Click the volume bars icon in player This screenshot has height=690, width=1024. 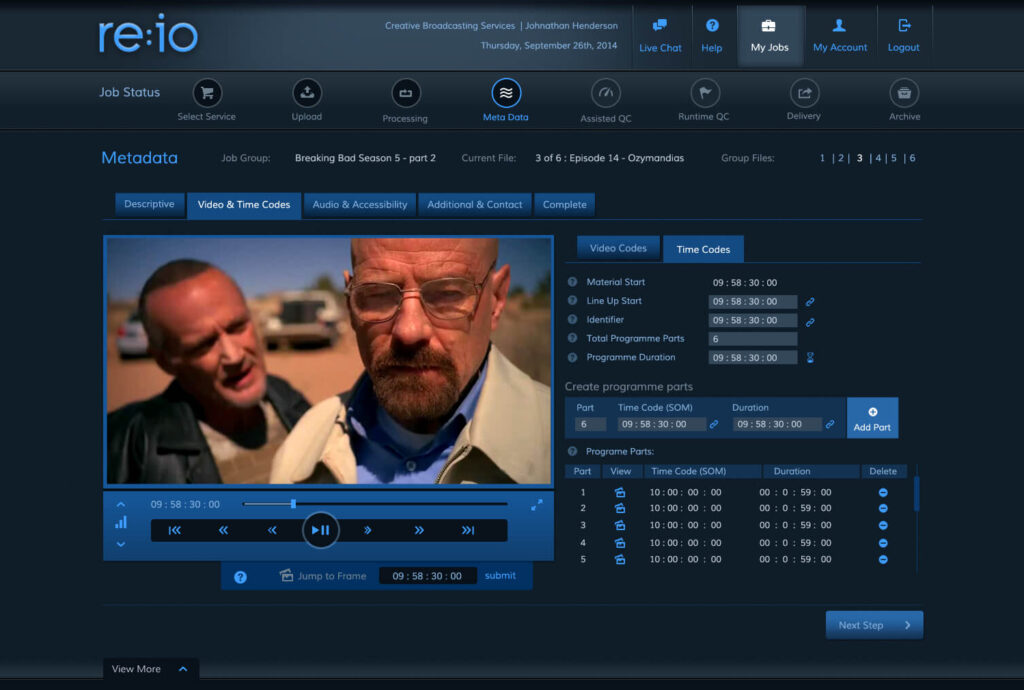coord(121,523)
